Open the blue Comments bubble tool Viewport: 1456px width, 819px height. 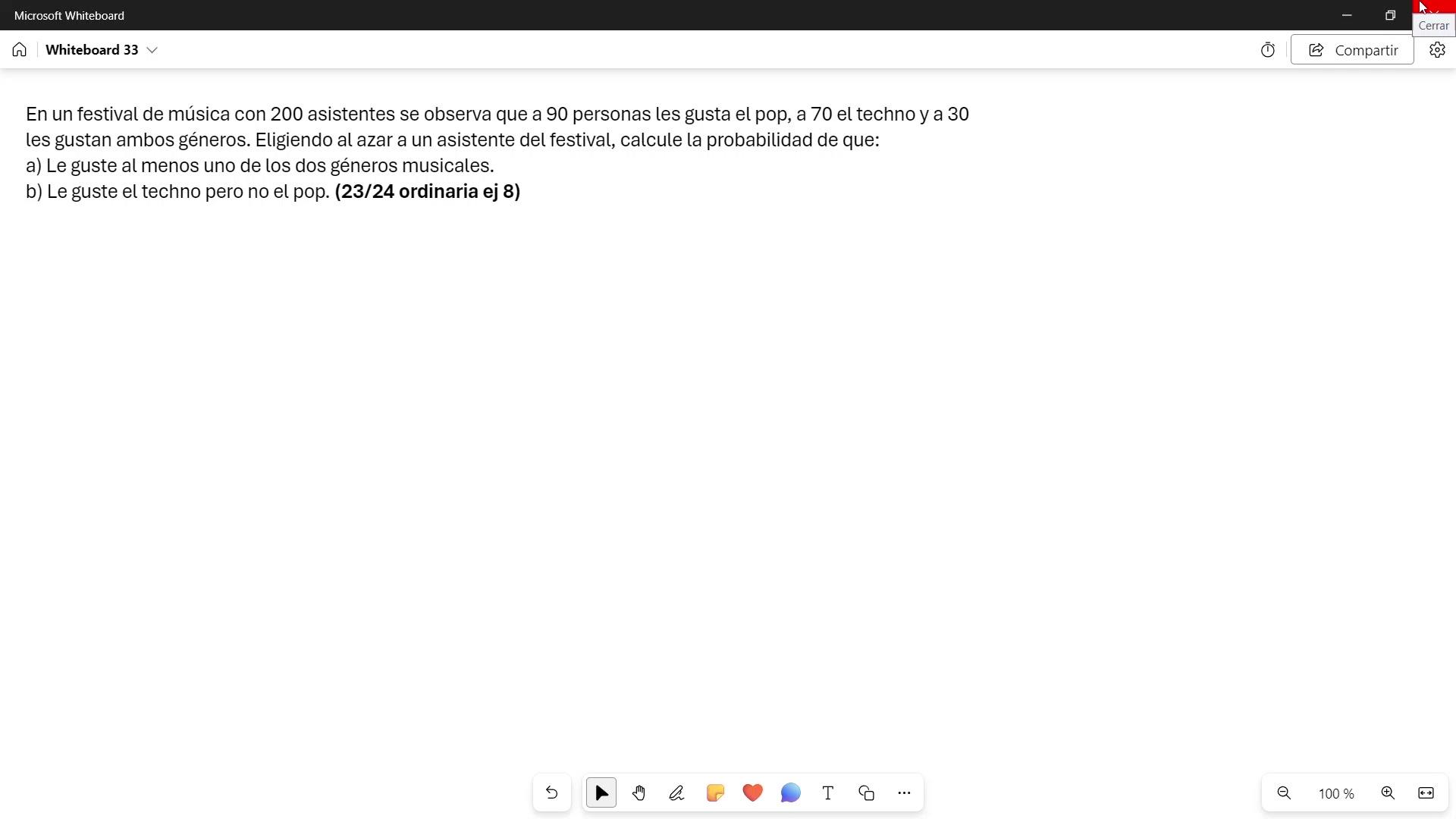(790, 793)
